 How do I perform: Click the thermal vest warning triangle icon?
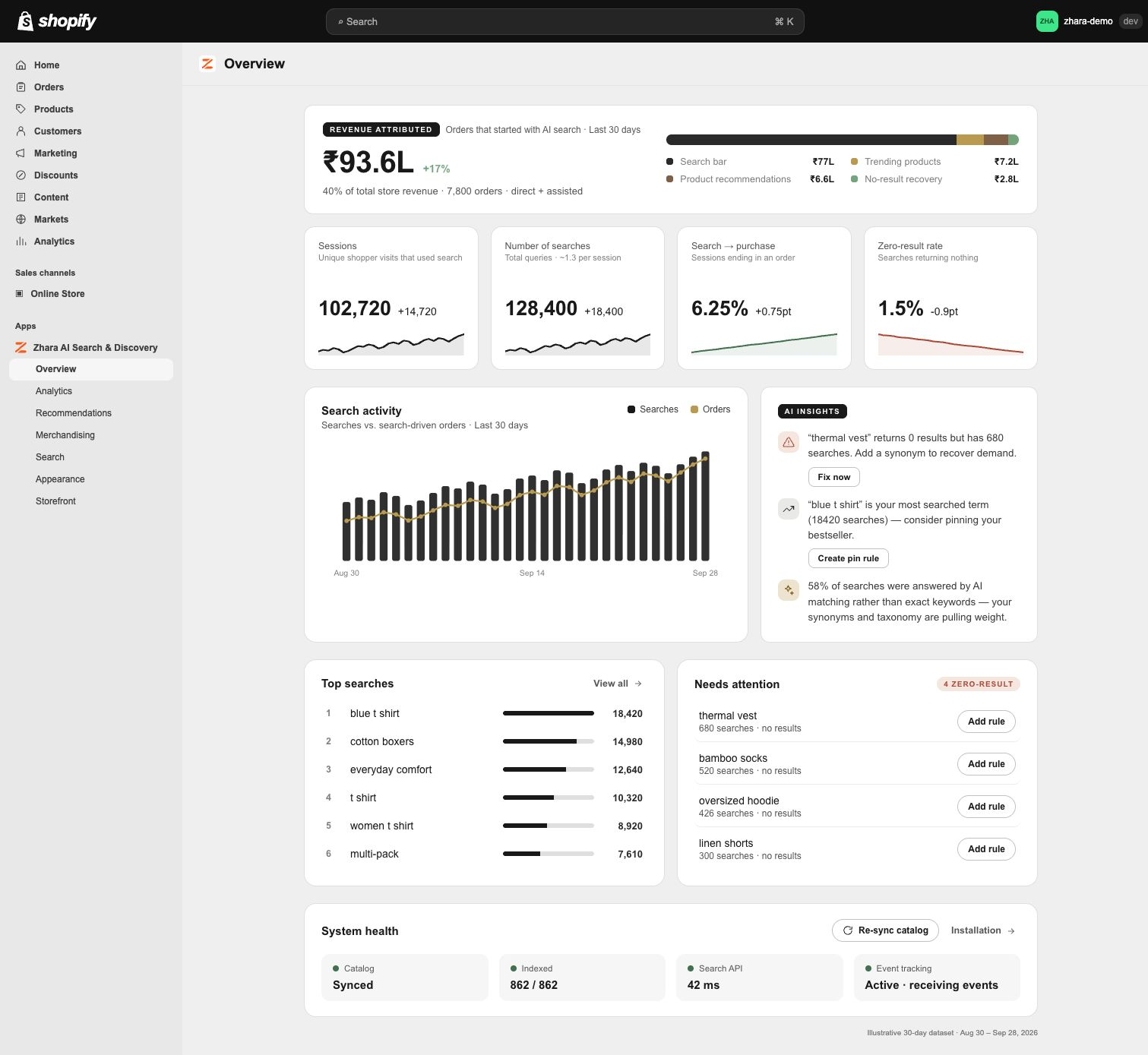pos(789,442)
